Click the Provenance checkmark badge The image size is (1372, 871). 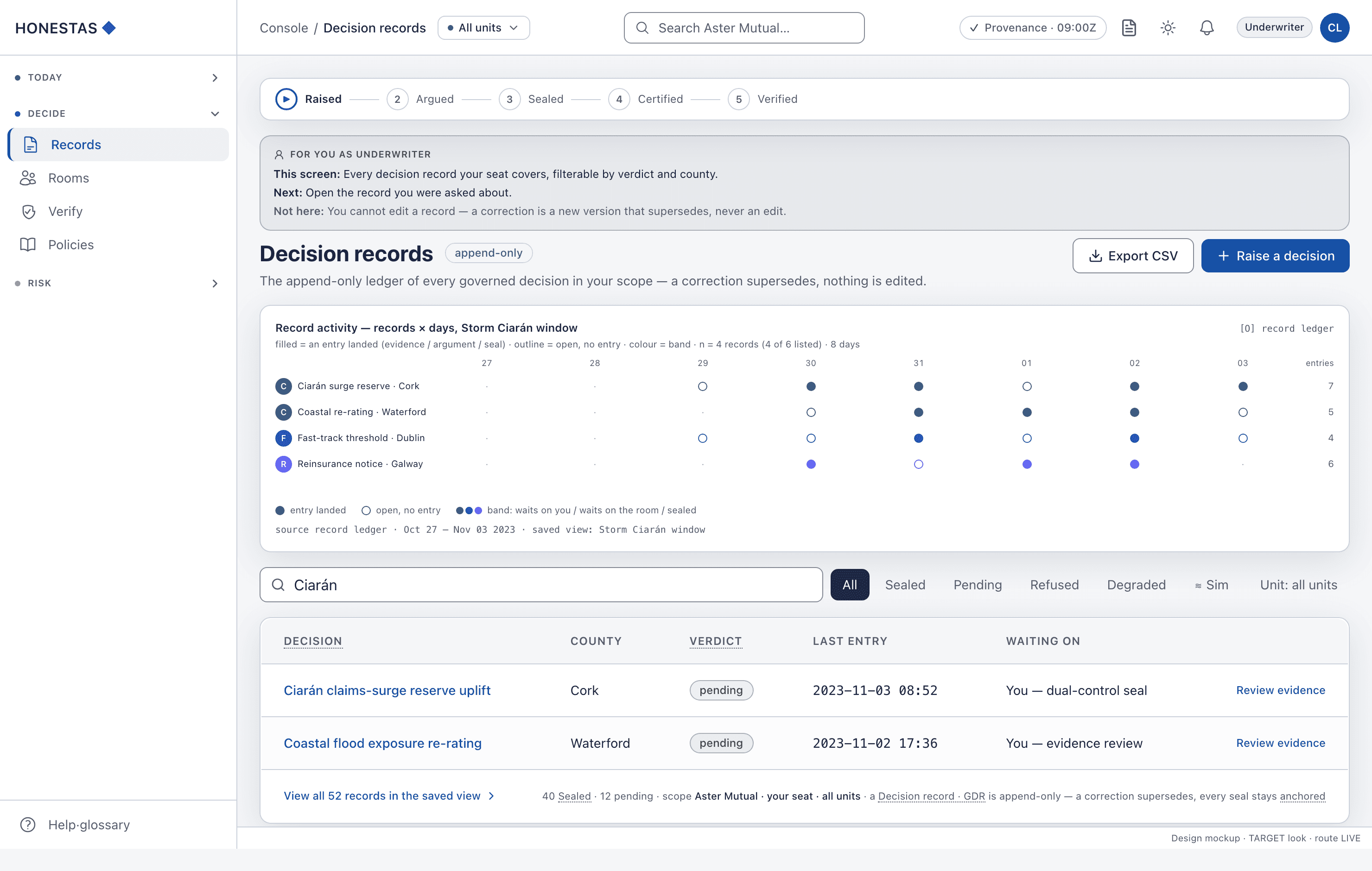[1032, 28]
